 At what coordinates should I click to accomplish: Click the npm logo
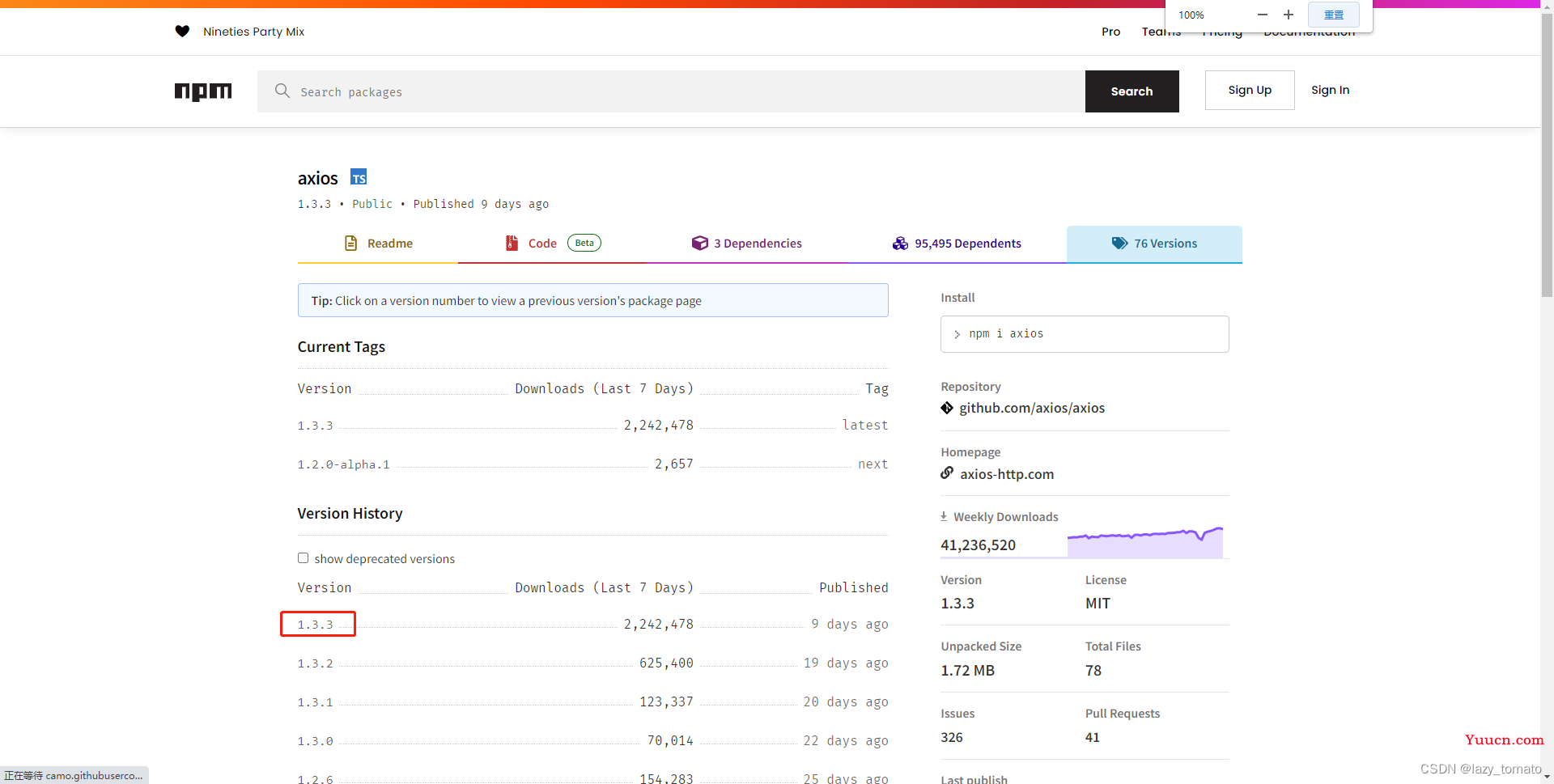pos(203,91)
